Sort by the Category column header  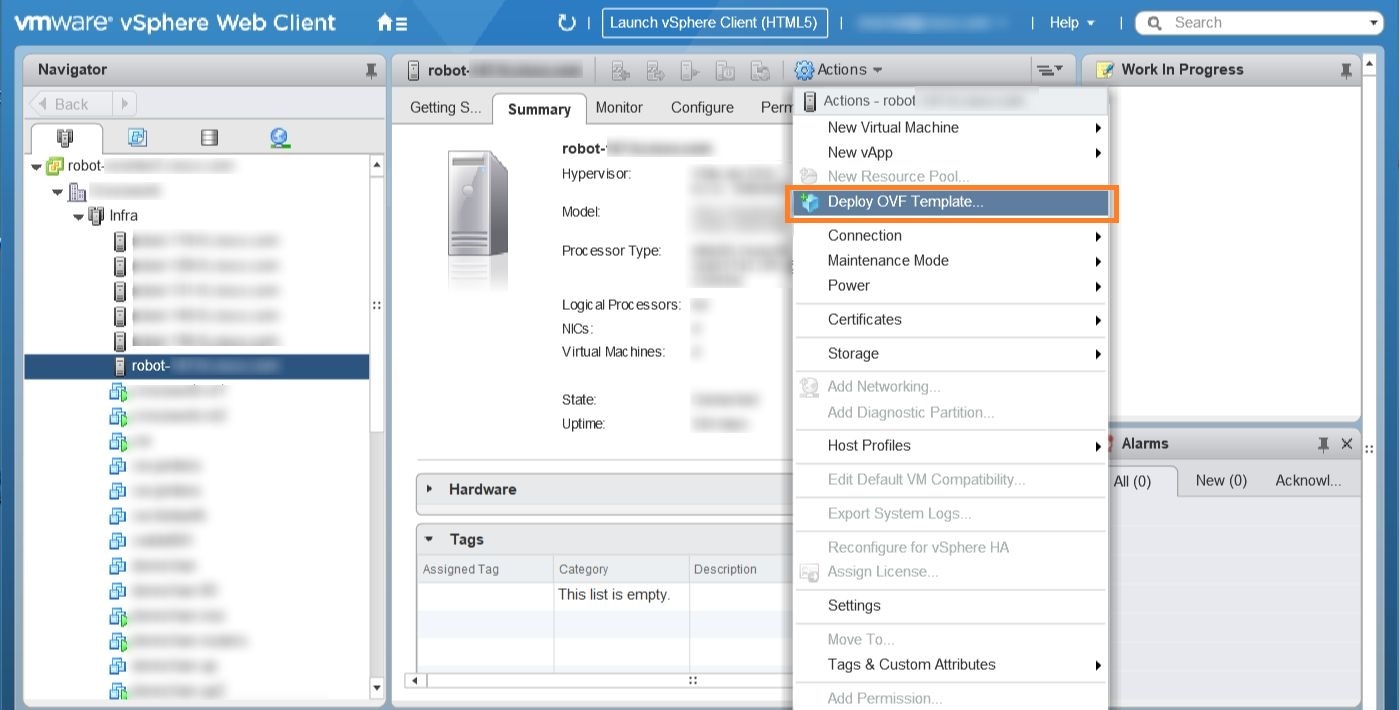pyautogui.click(x=621, y=569)
